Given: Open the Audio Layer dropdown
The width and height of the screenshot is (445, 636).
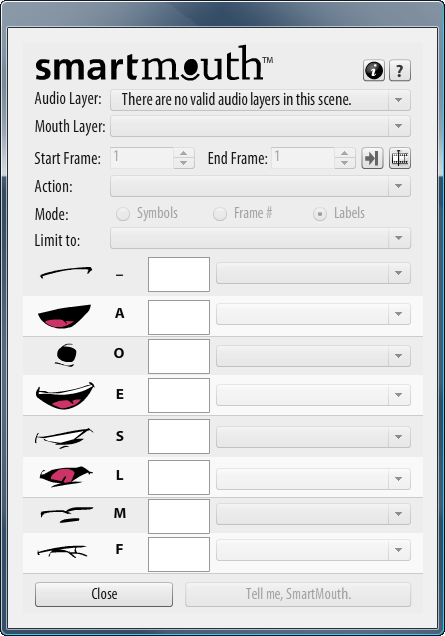Looking at the screenshot, I should [260, 100].
